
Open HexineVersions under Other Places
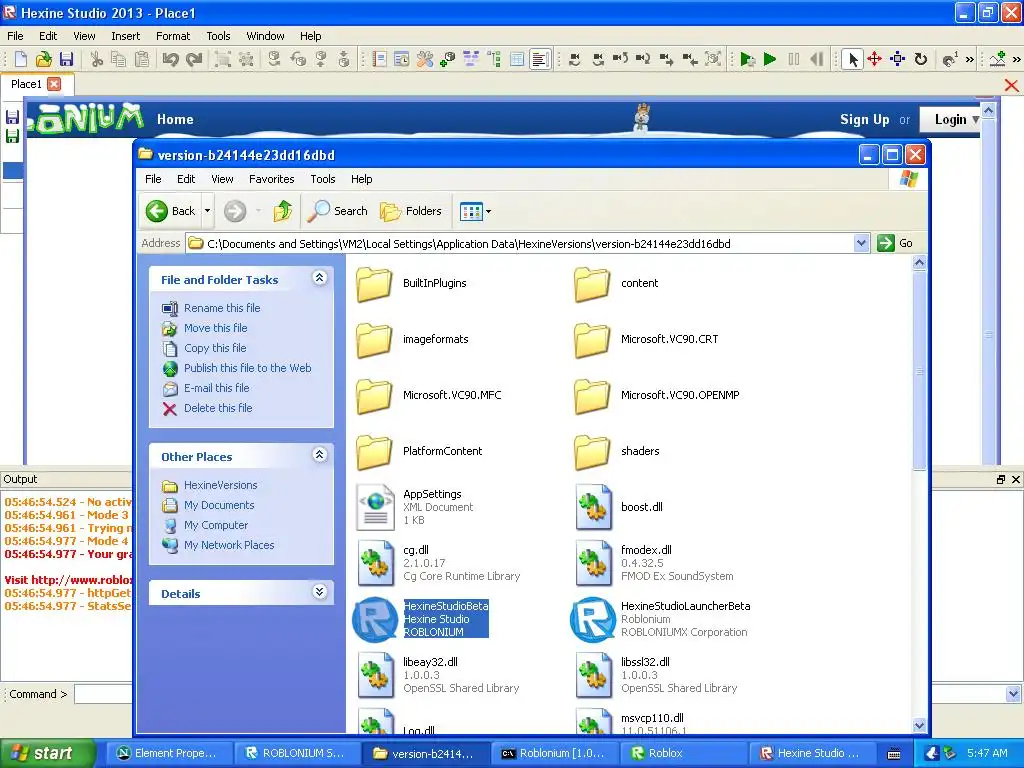(221, 485)
